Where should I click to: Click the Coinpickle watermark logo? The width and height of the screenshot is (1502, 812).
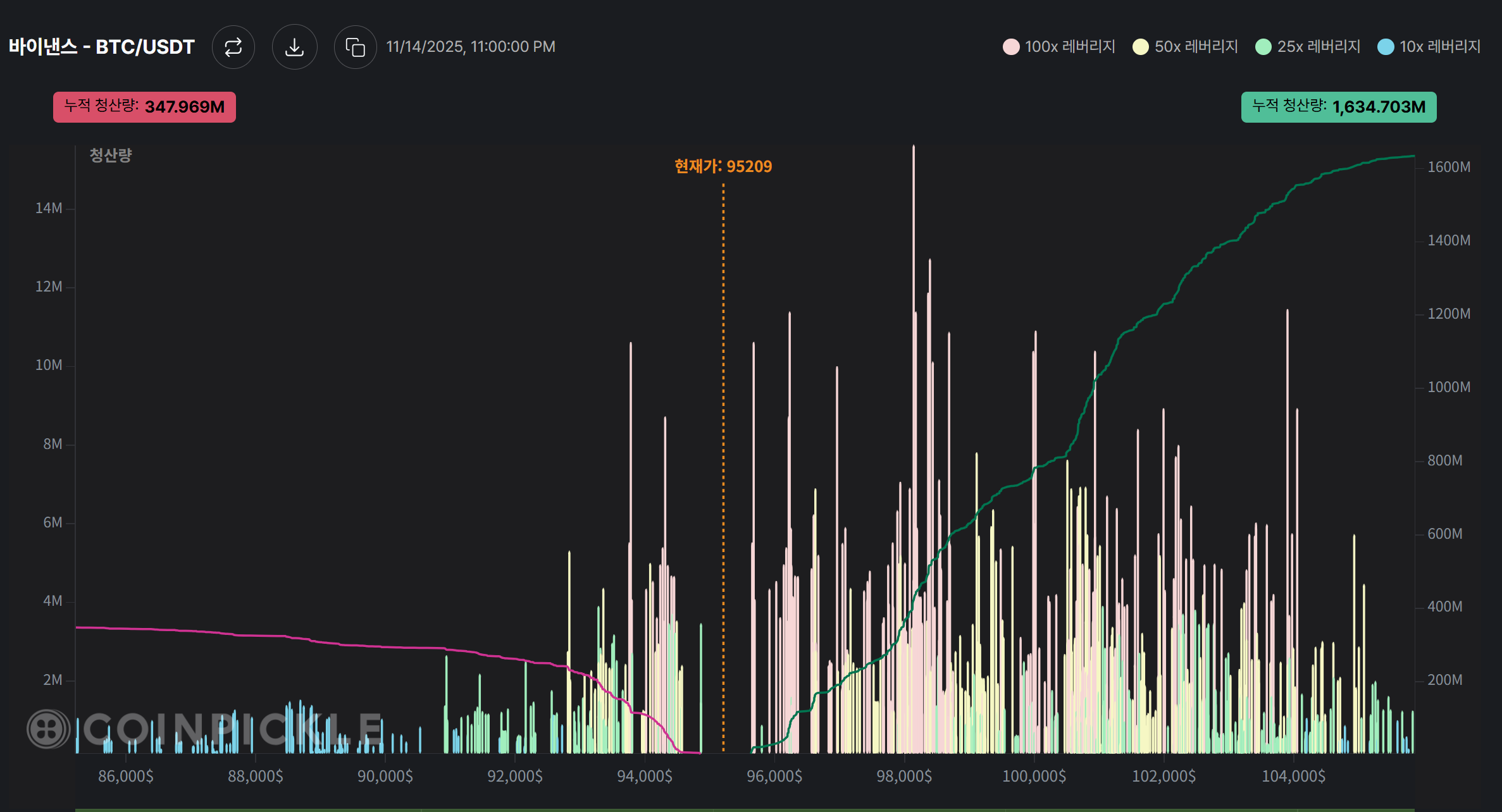(x=48, y=729)
